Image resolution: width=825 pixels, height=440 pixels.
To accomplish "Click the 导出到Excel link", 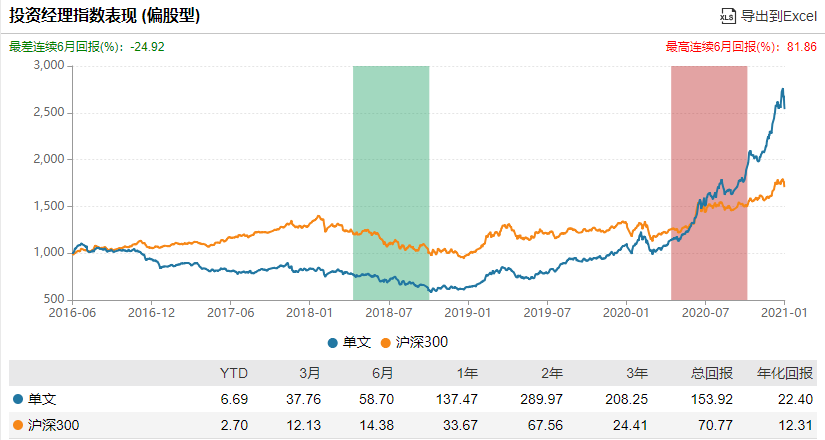I will (778, 16).
